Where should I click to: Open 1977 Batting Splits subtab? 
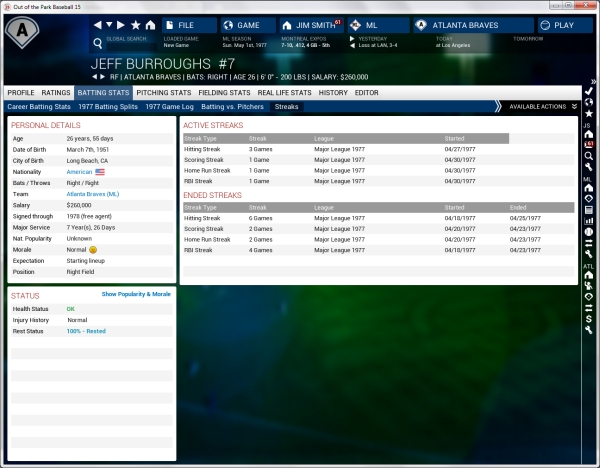coord(108,107)
